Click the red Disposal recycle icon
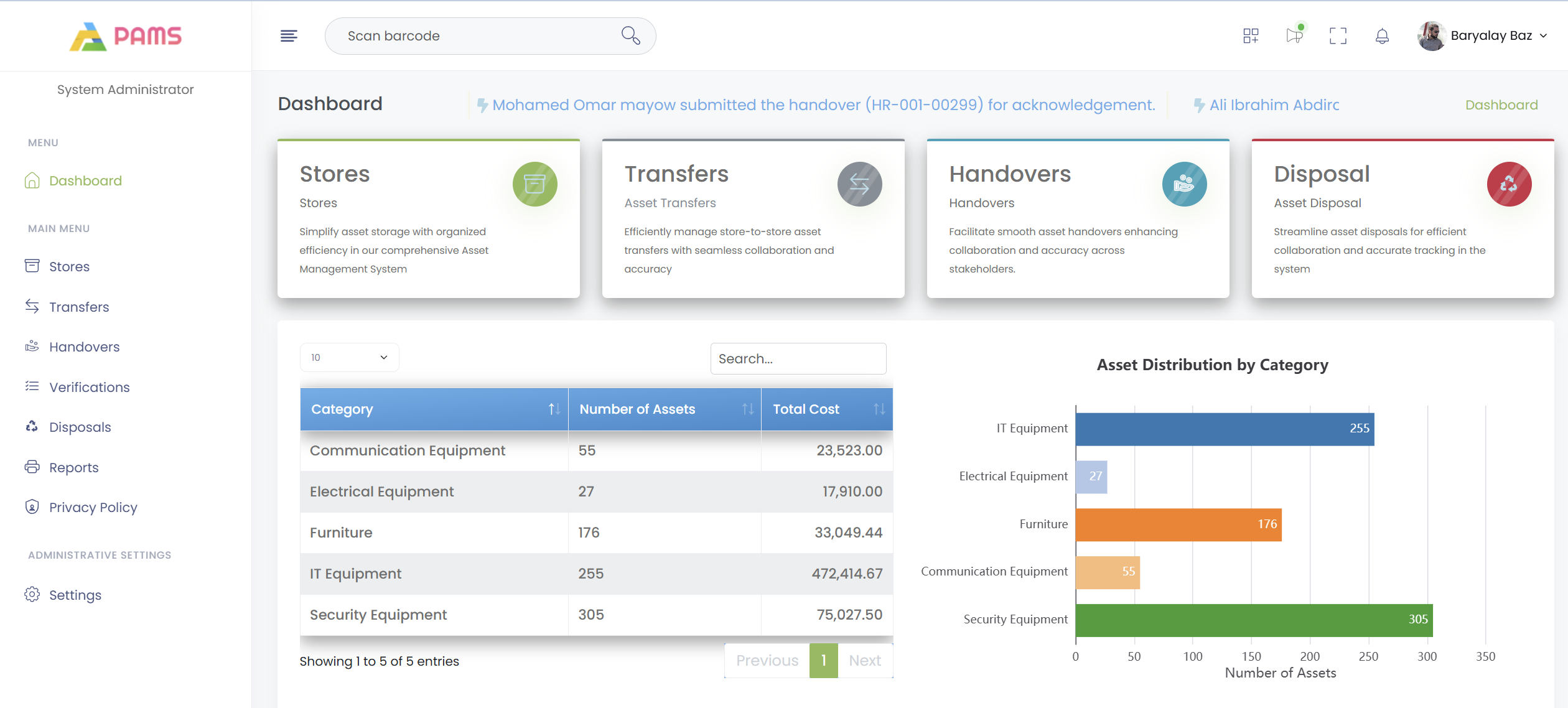 (x=1509, y=184)
